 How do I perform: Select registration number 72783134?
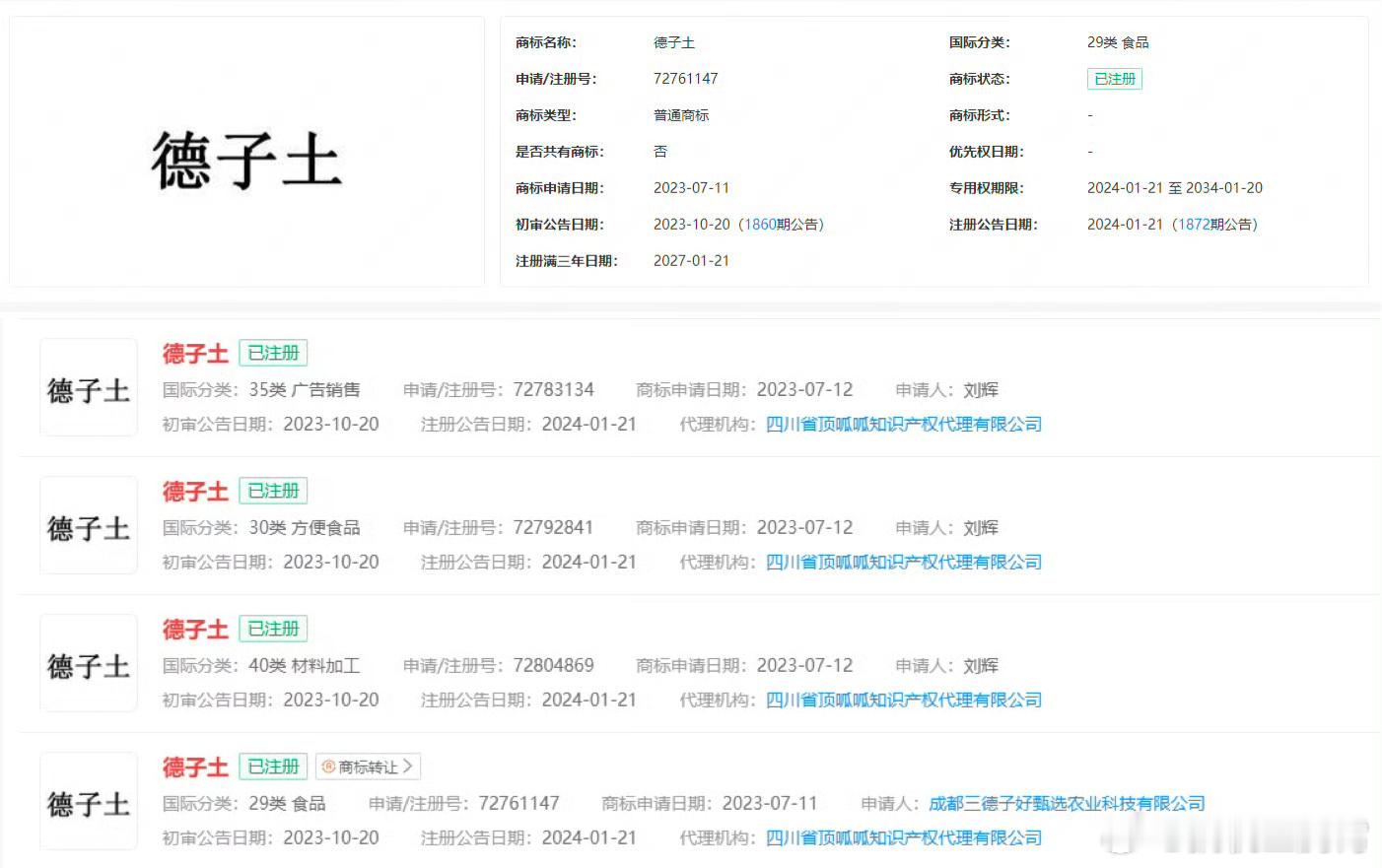[553, 390]
